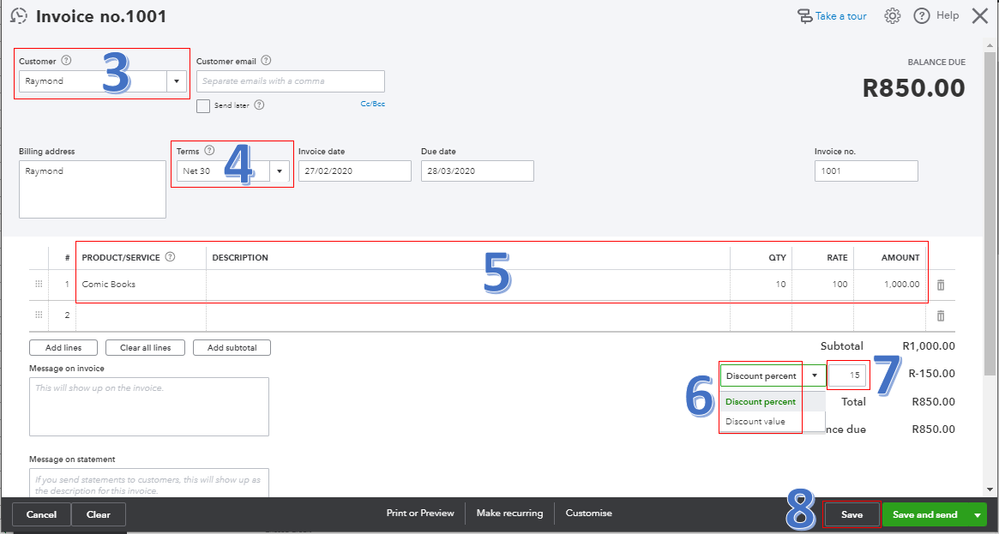Click the Terms help icon
Screen dimensions: 999x534
[x=209, y=150]
